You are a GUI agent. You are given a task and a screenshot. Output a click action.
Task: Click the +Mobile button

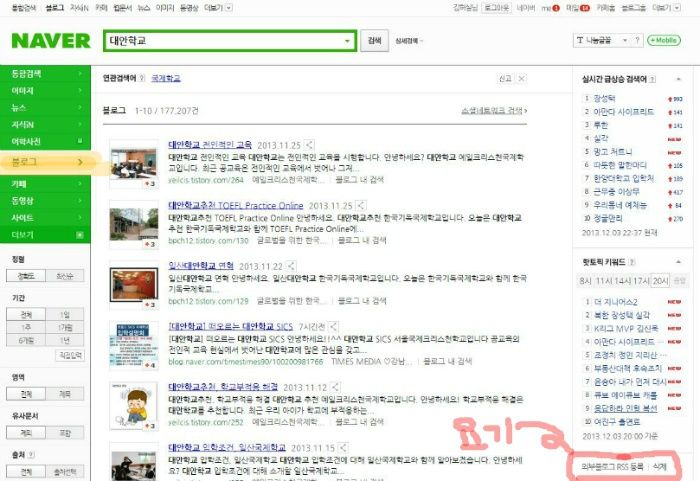(x=664, y=40)
